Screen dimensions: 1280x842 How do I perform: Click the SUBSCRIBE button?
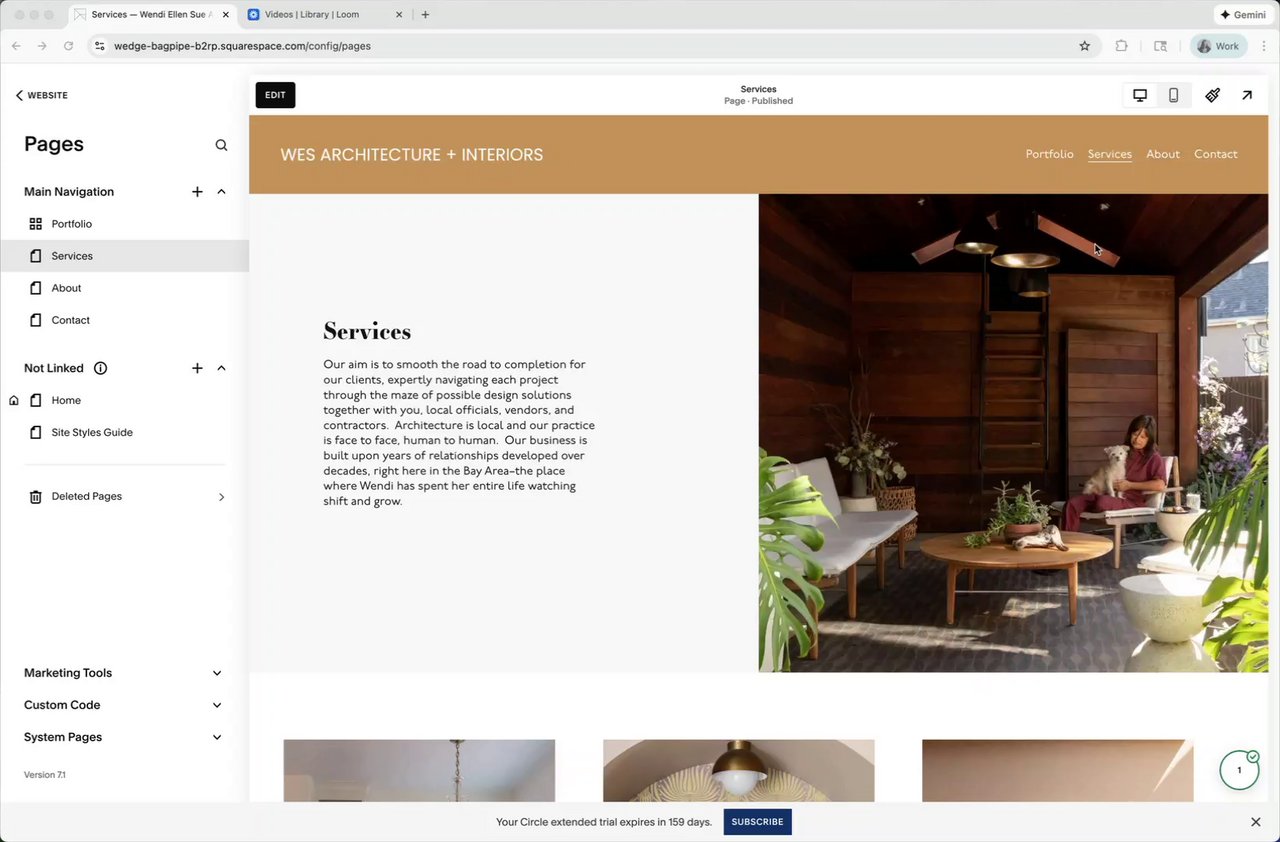point(757,822)
